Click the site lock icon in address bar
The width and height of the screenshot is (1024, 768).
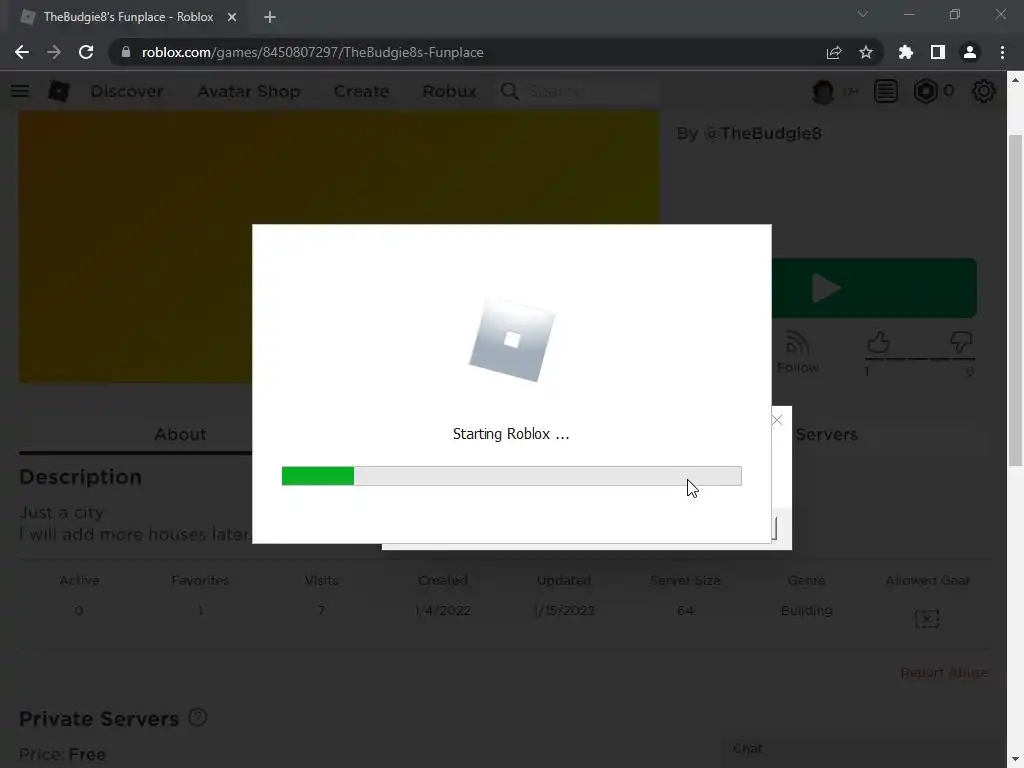(x=126, y=52)
